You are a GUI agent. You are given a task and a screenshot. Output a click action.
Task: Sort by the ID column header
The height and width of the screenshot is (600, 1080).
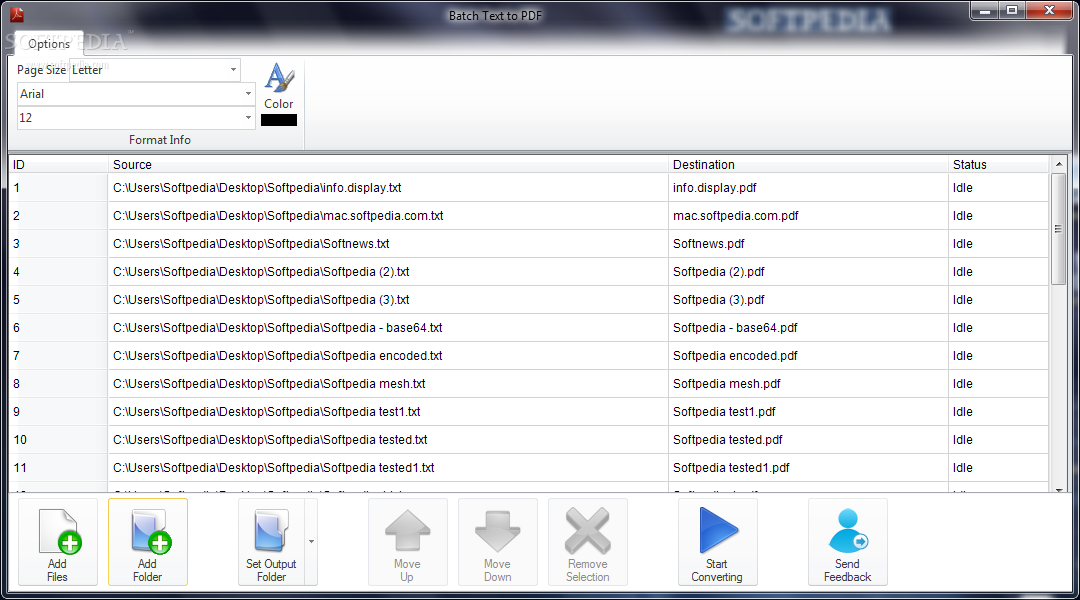point(59,165)
